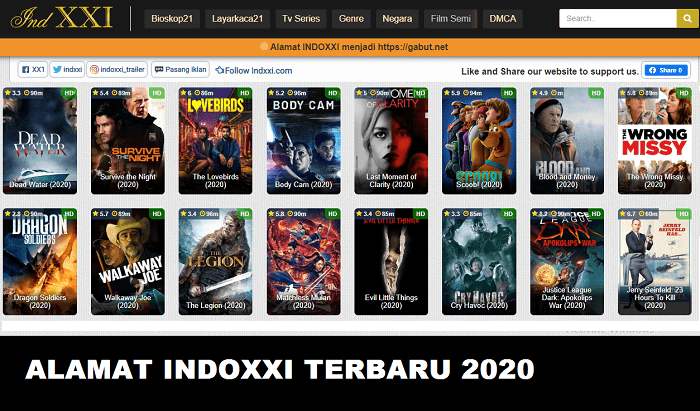Click the HD badge on Body Cam poster
700x411 pixels.
pos(333,93)
